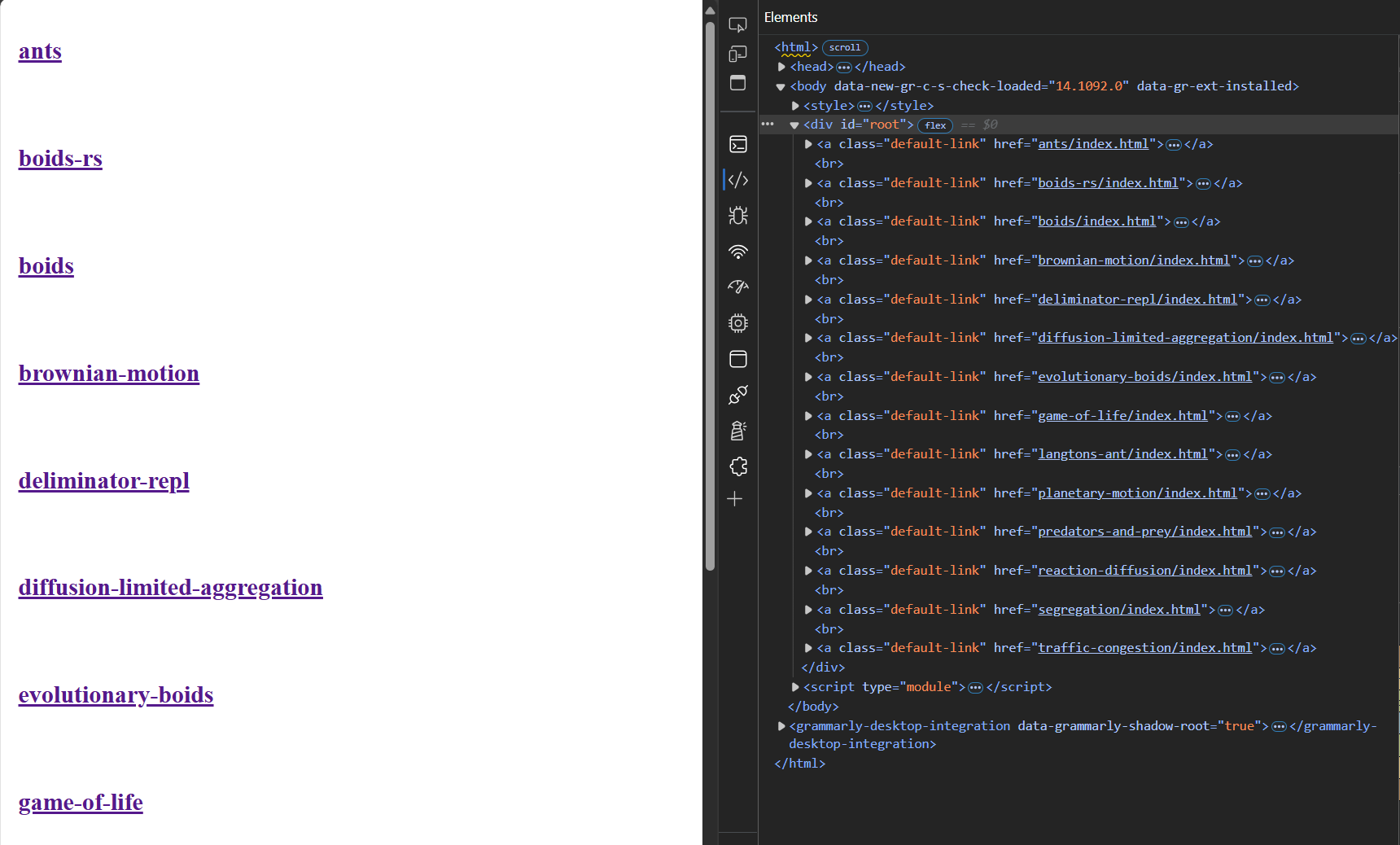This screenshot has width=1400, height=845.
Task: Select the br tag after ants anchor
Action: click(x=829, y=164)
